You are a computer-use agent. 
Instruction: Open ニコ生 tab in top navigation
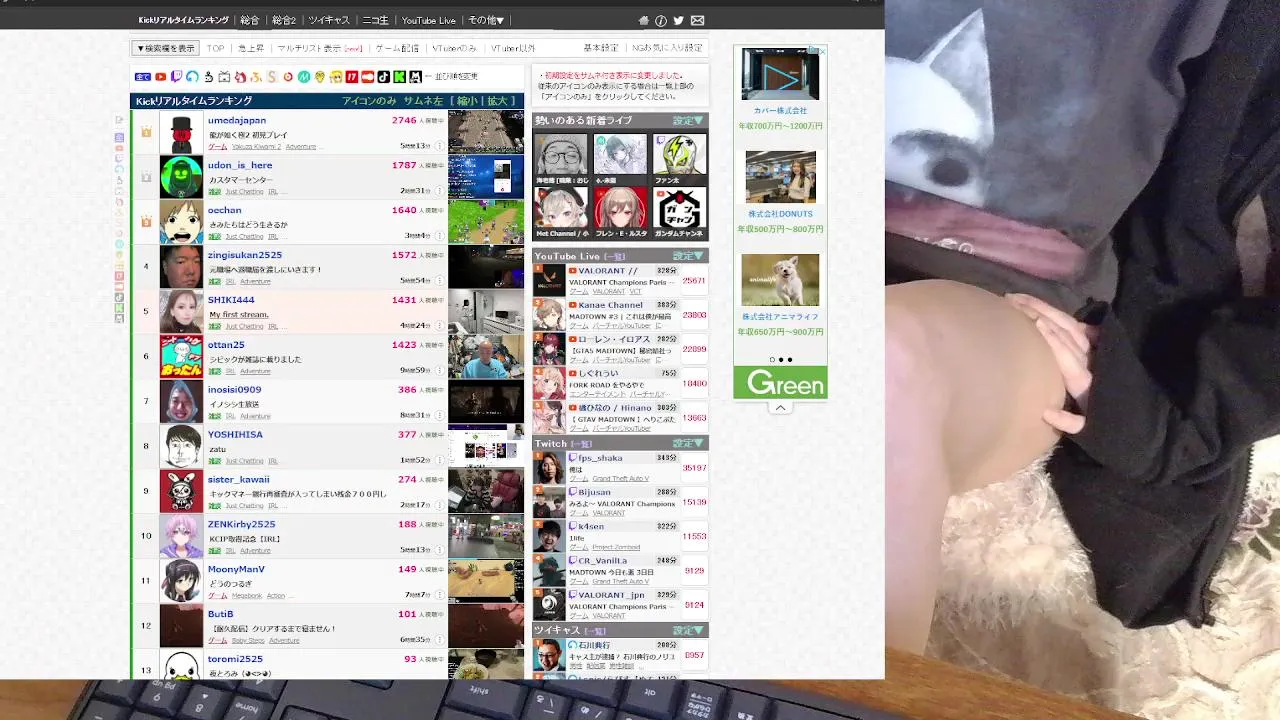pyautogui.click(x=375, y=20)
